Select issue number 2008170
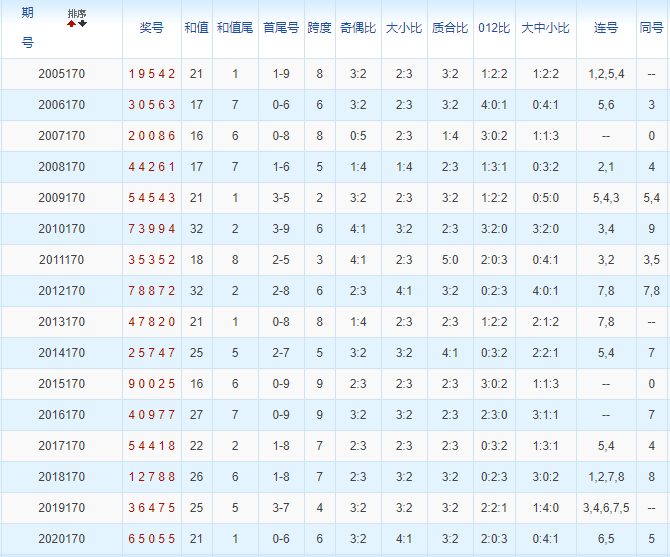Image resolution: width=670 pixels, height=557 pixels. click(x=62, y=167)
